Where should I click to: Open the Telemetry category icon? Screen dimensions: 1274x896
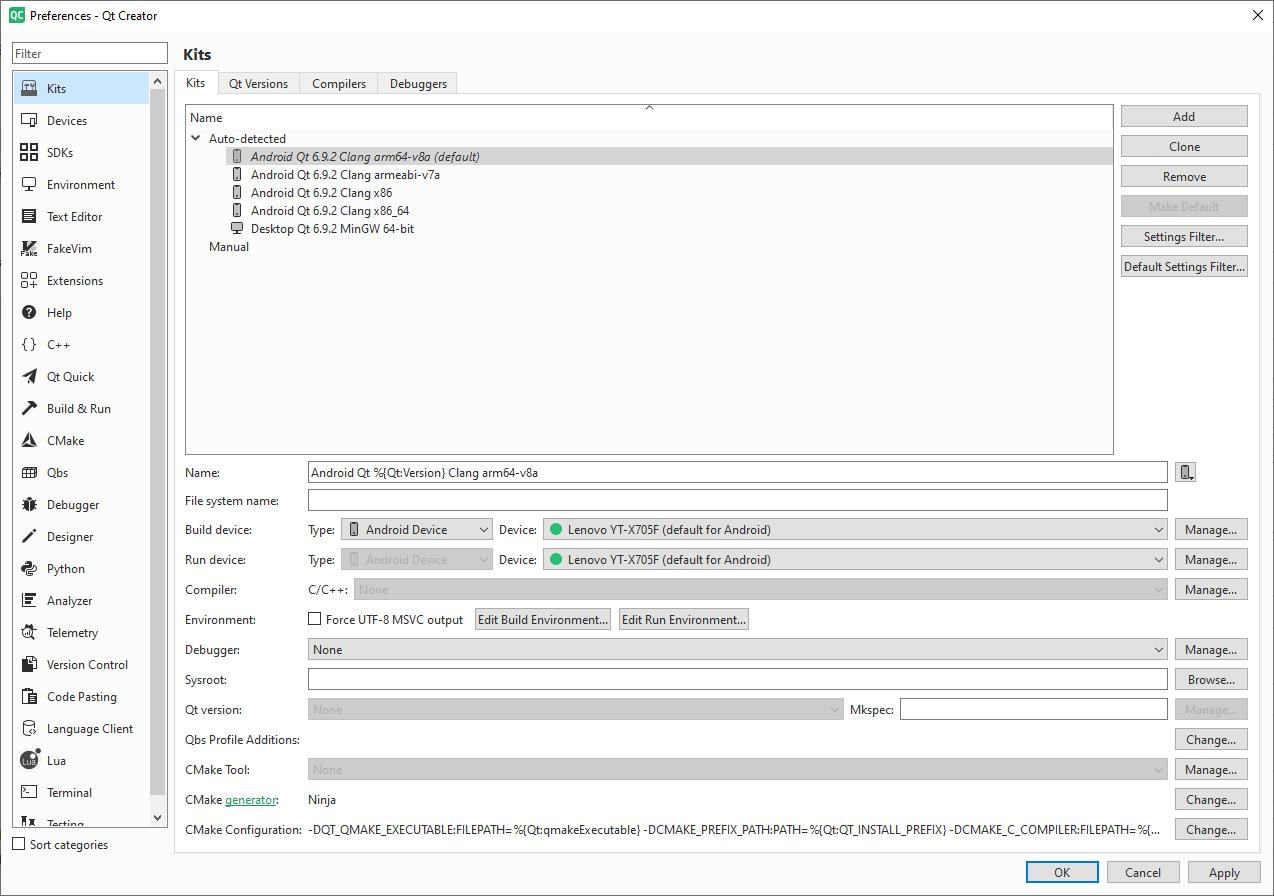29,633
